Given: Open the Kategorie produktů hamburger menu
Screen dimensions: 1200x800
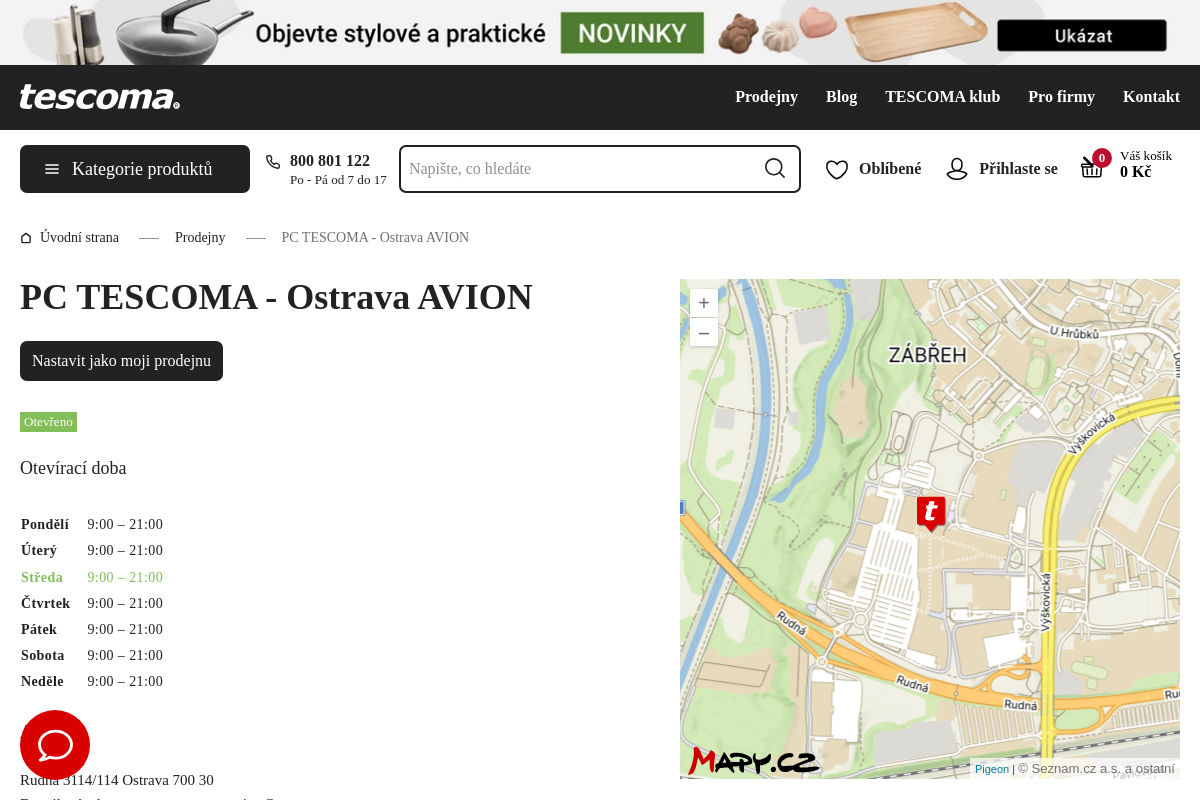Looking at the screenshot, I should click(x=135, y=169).
